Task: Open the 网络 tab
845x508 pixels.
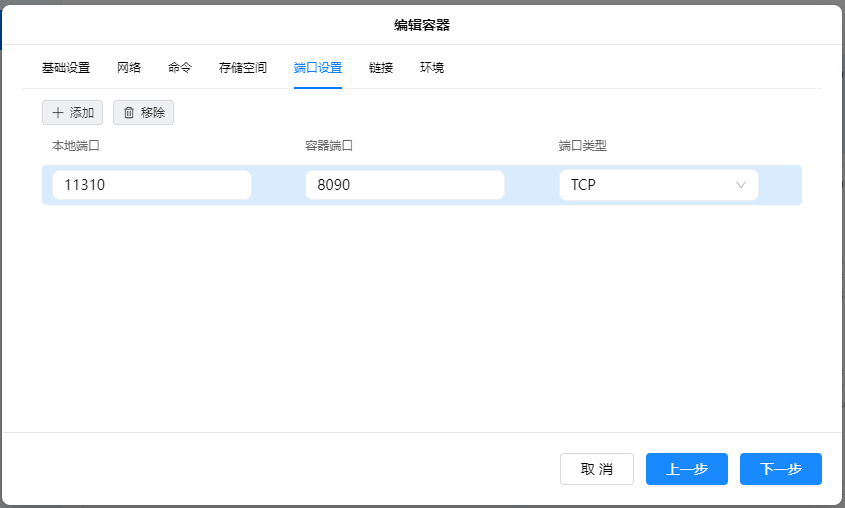Action: (129, 68)
